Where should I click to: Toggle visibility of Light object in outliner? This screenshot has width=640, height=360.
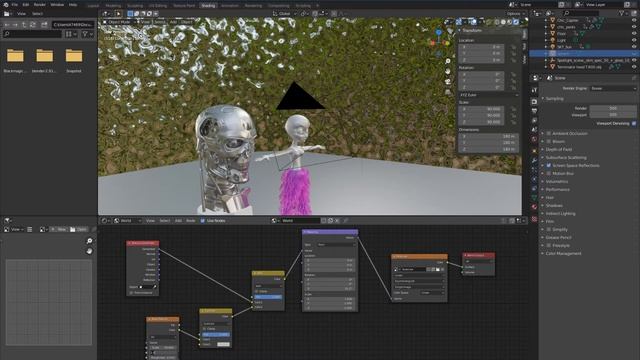coord(634,40)
